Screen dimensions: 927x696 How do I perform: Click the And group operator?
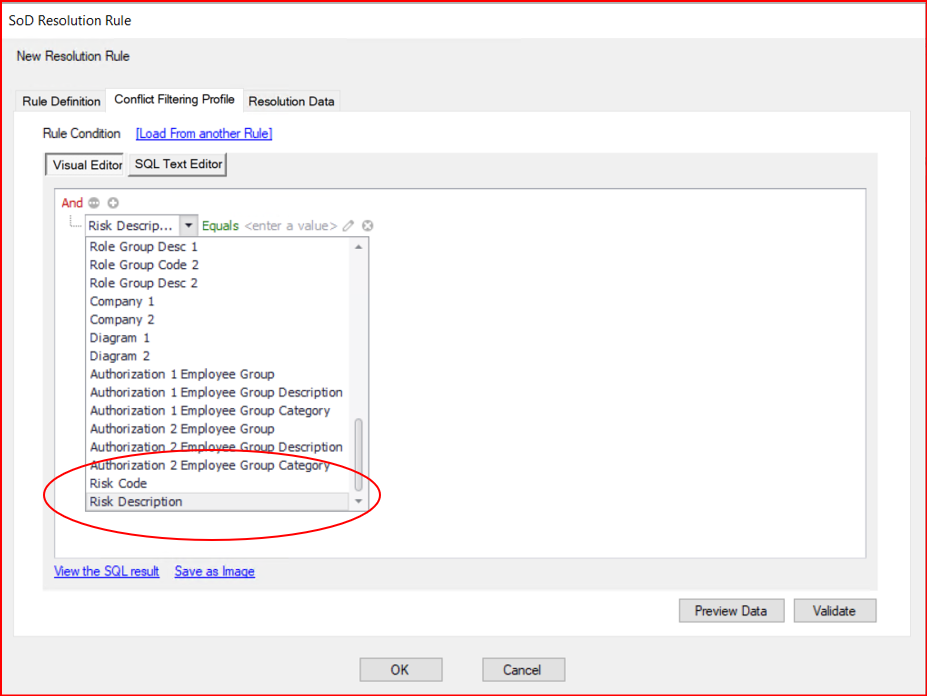(x=72, y=203)
